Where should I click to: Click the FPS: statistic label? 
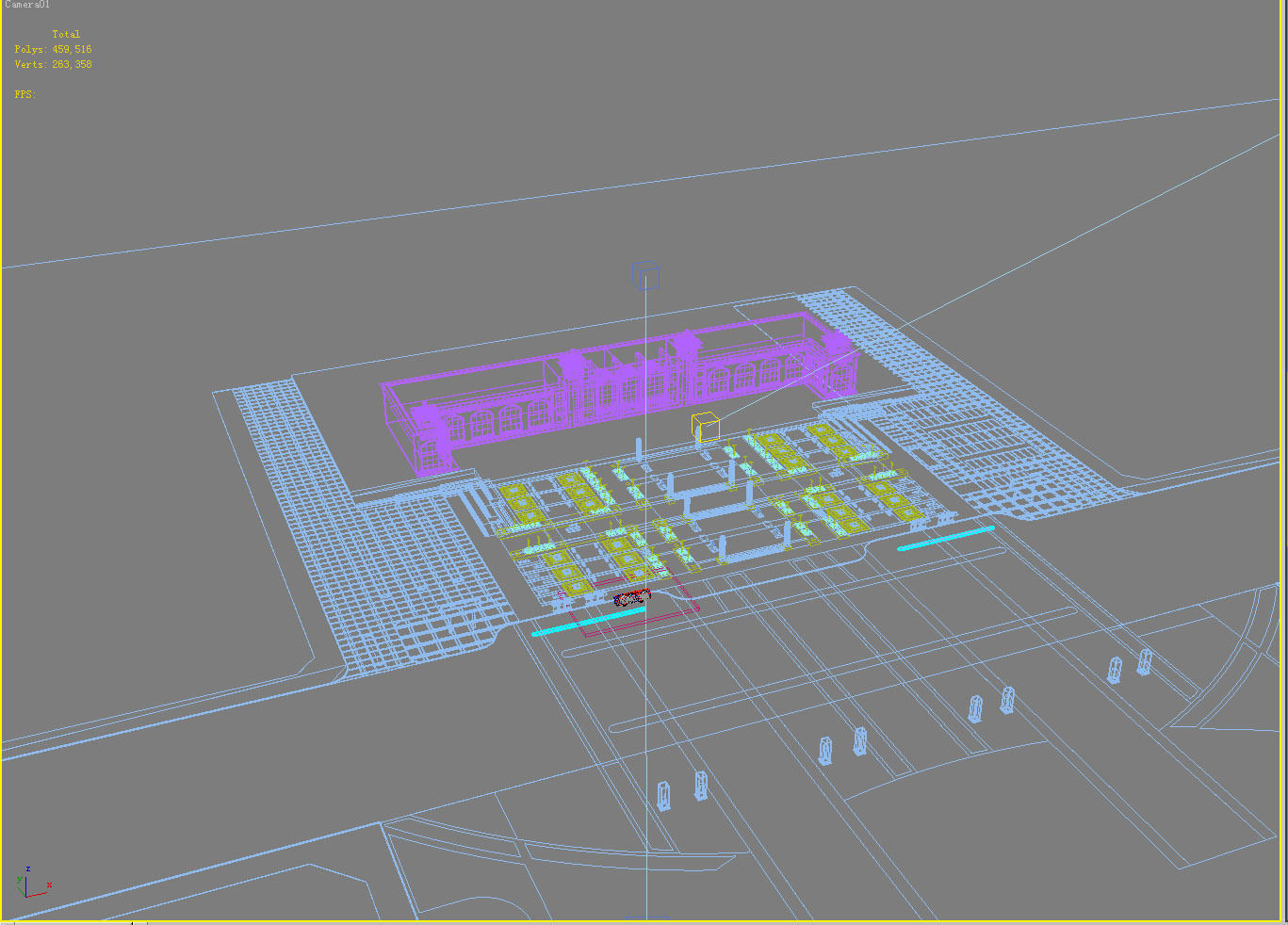coord(25,94)
